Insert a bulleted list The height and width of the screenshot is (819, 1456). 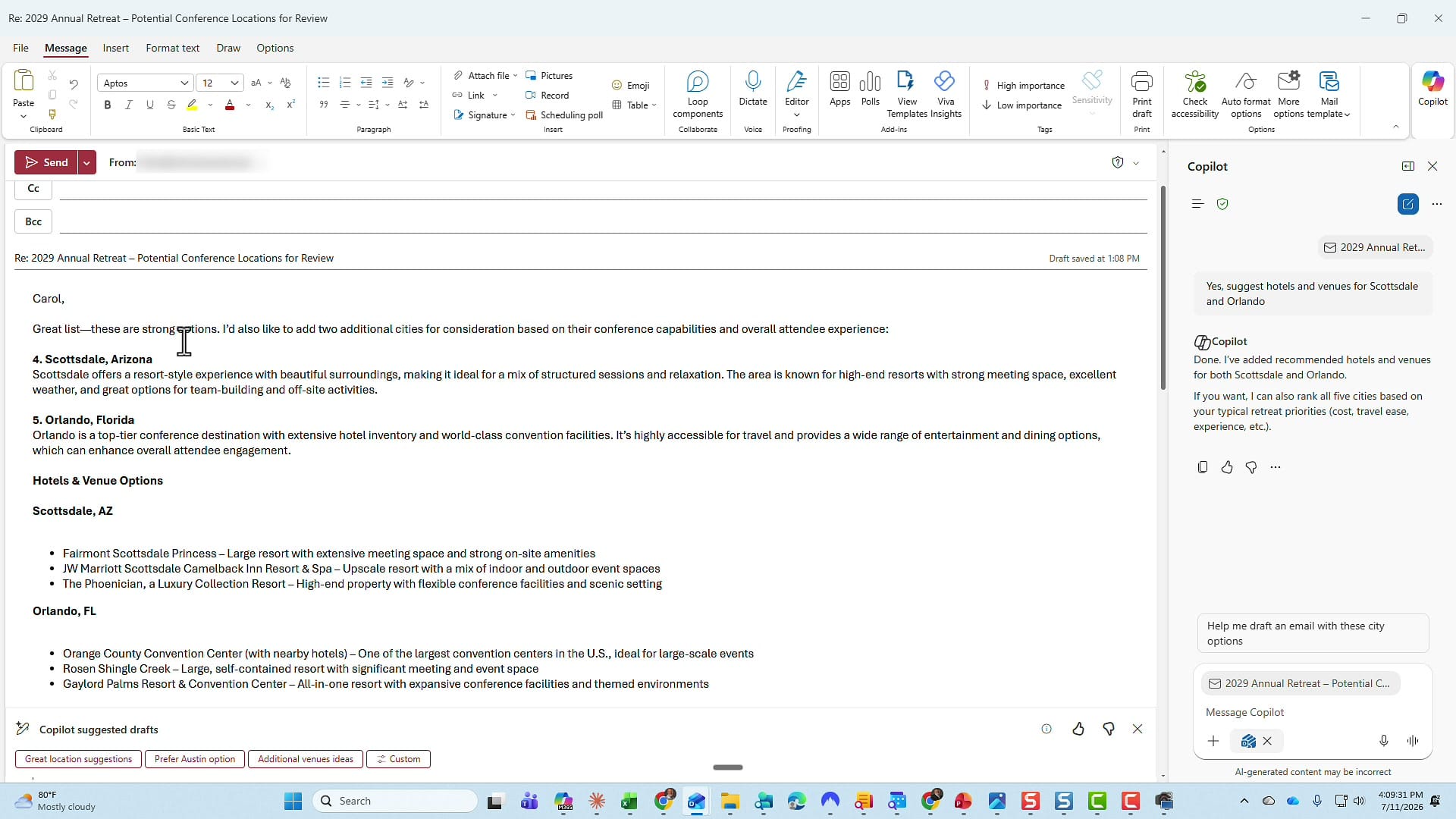click(x=323, y=83)
